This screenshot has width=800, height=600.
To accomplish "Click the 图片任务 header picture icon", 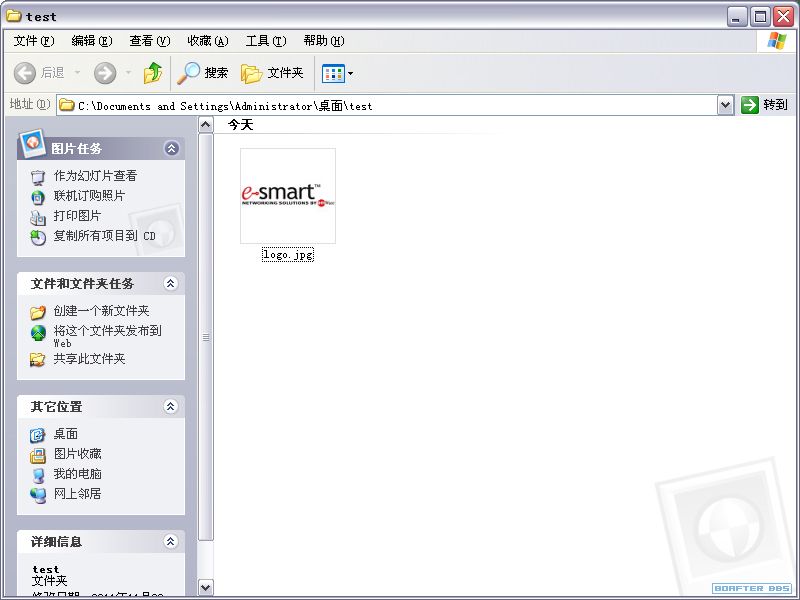I will pos(33,143).
